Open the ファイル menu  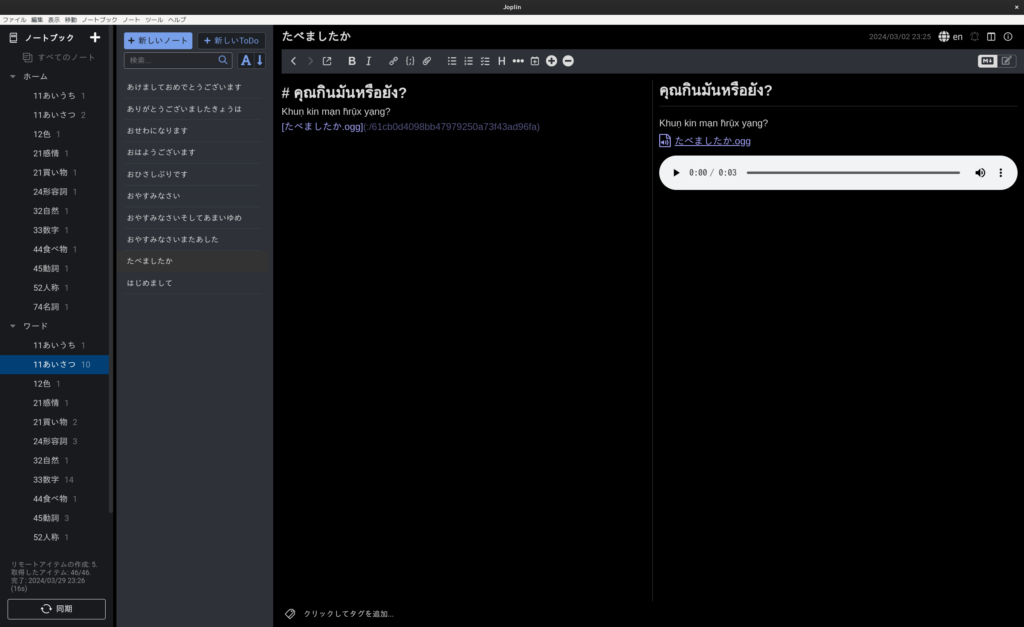[14, 20]
